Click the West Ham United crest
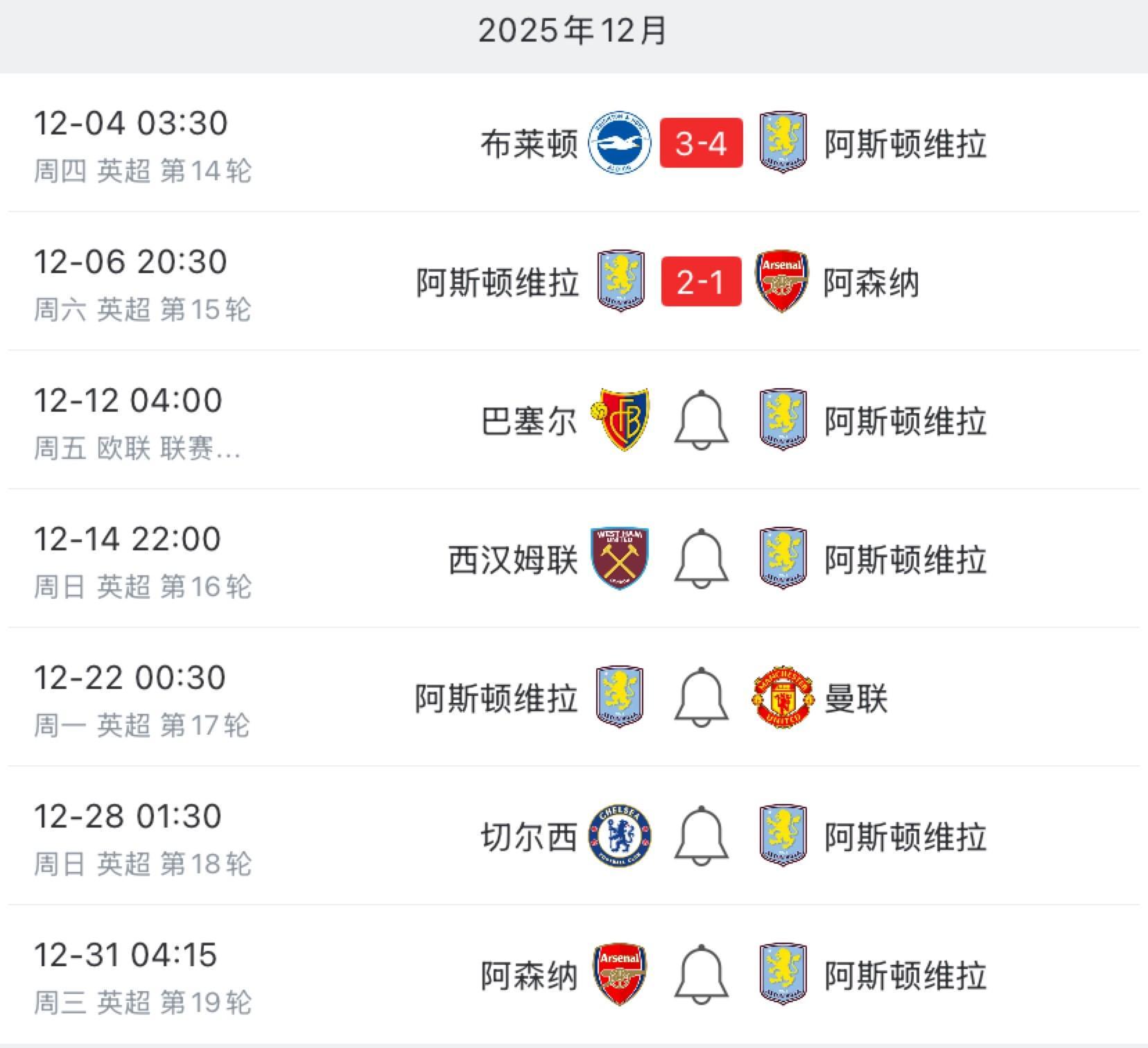Image resolution: width=1148 pixels, height=1048 pixels. pos(620,559)
